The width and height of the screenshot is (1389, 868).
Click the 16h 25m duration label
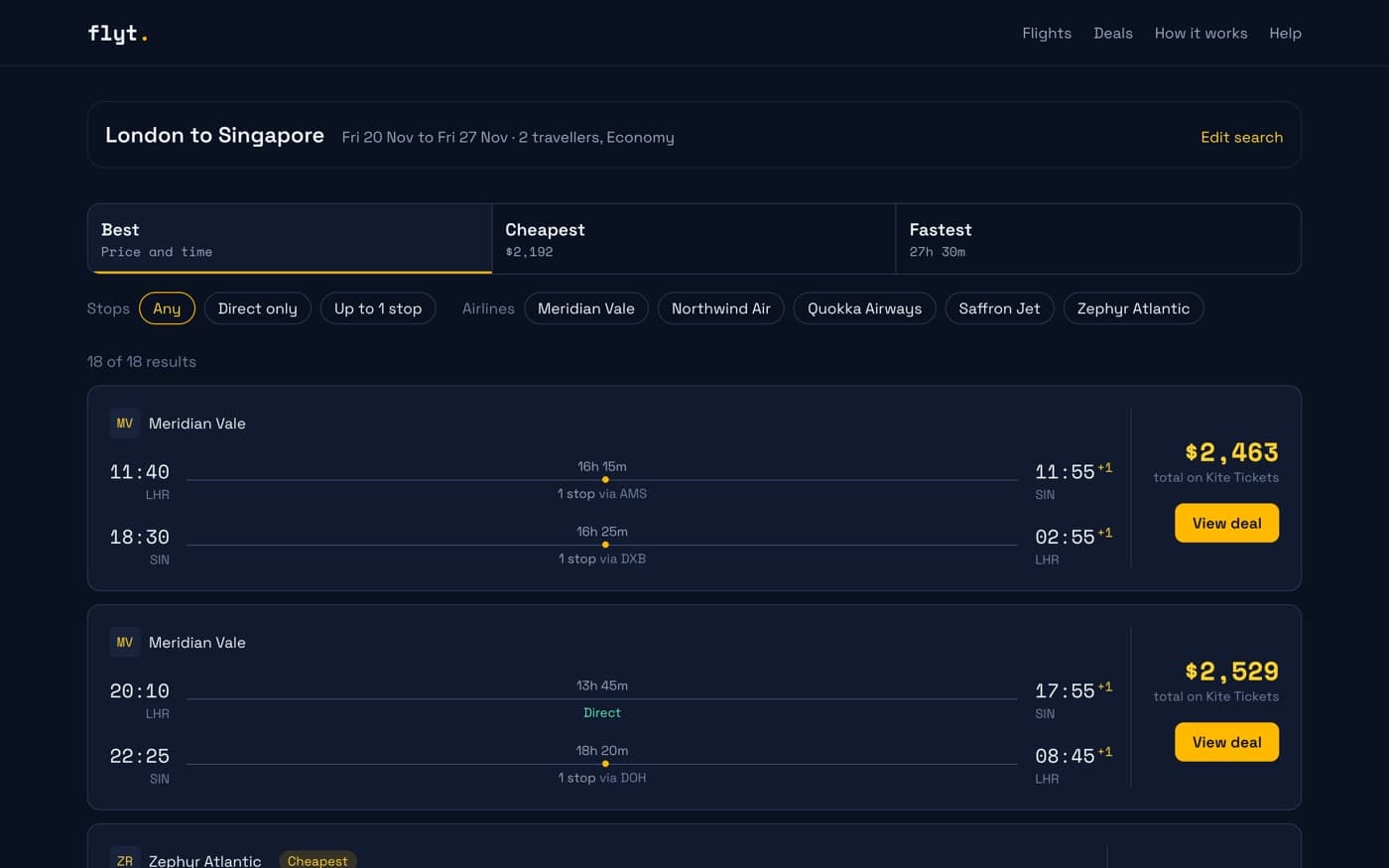click(602, 532)
